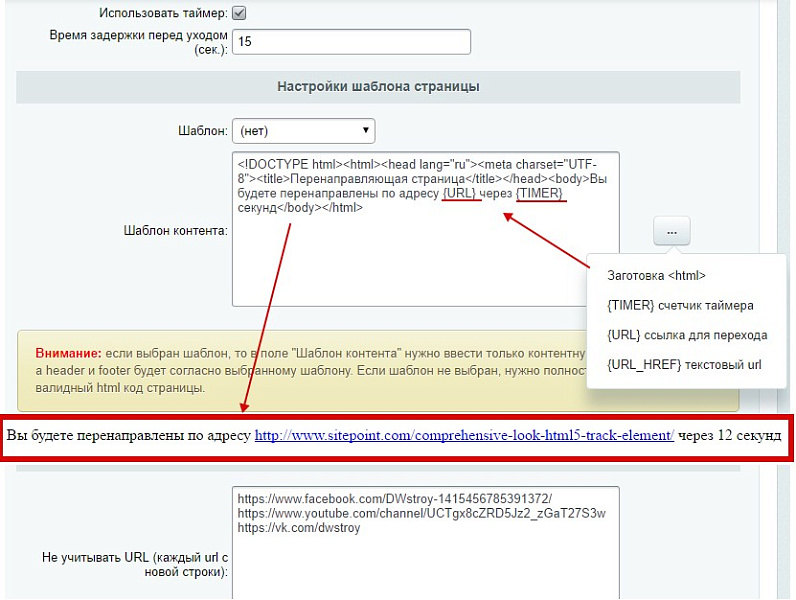Click the 'Шаблон контента:' label
796x600 pixels.
pyautogui.click(x=176, y=230)
